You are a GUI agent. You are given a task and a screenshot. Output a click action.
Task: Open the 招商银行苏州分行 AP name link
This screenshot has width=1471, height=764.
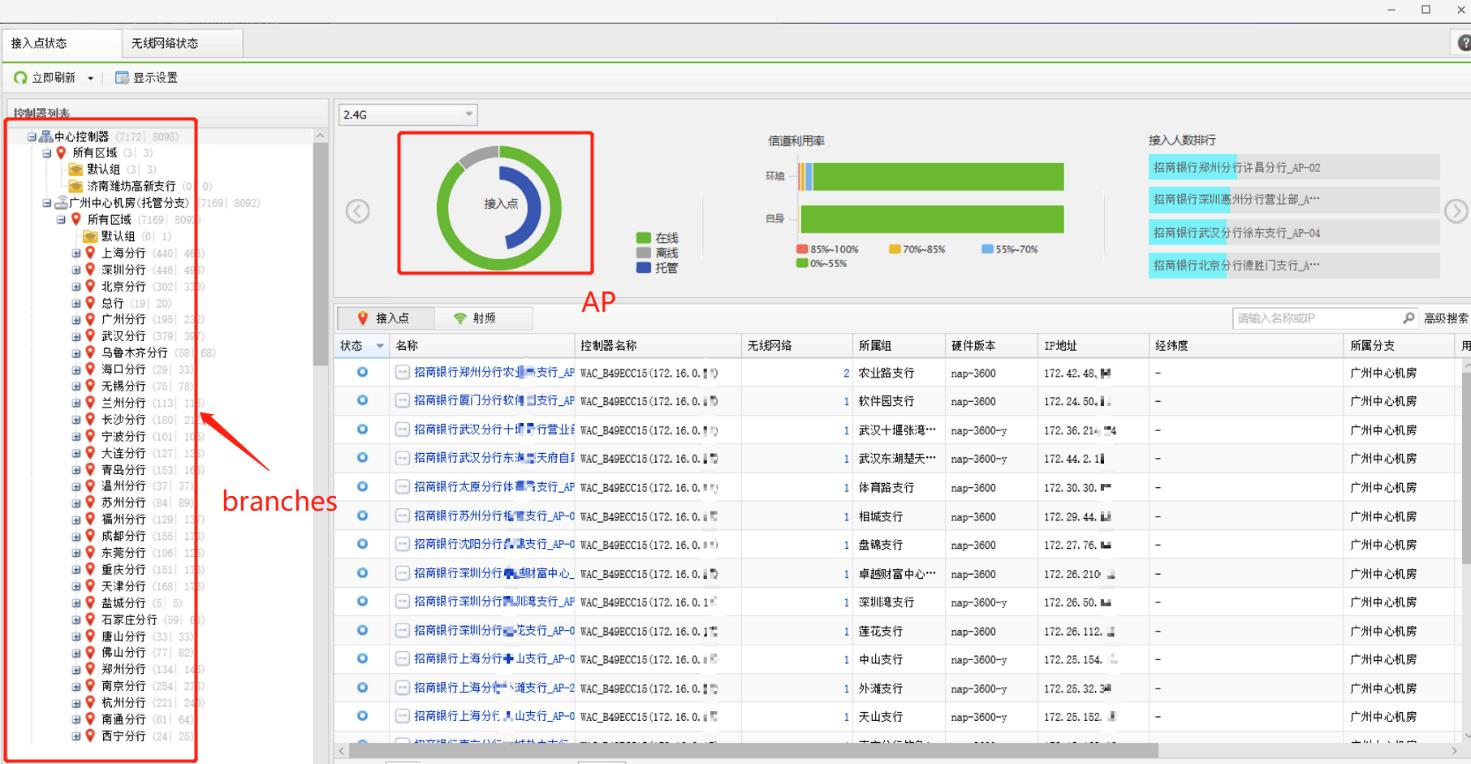click(x=494, y=516)
